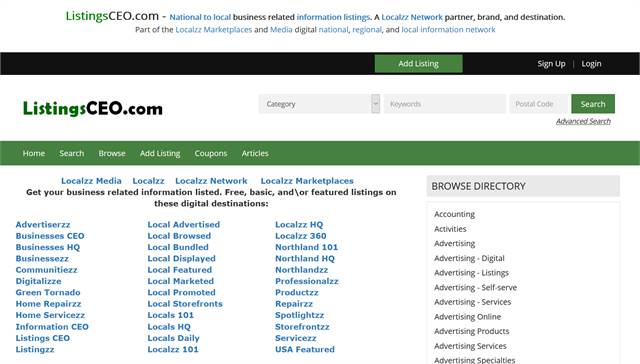This screenshot has width=640, height=364.
Task: Browse the Advertising - Digital category
Action: [x=469, y=258]
